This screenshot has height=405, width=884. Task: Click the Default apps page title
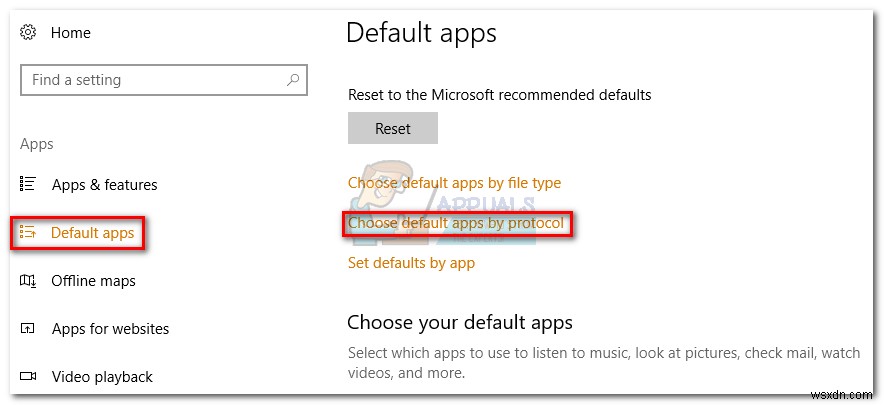(x=421, y=32)
